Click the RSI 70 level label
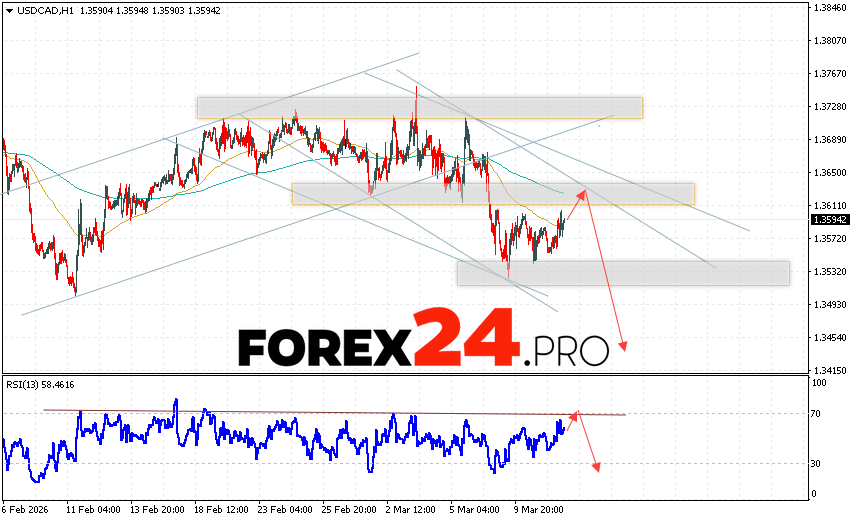 point(818,414)
